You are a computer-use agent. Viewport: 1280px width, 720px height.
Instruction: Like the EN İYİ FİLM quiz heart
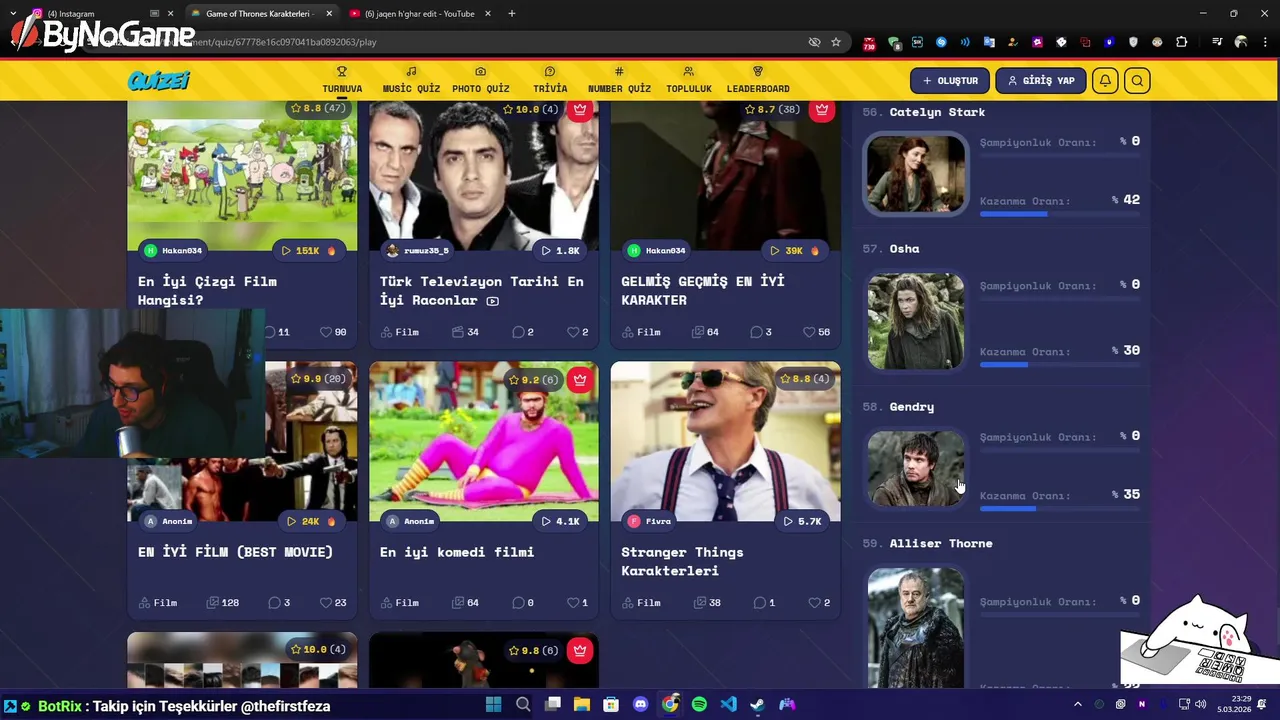(x=326, y=603)
